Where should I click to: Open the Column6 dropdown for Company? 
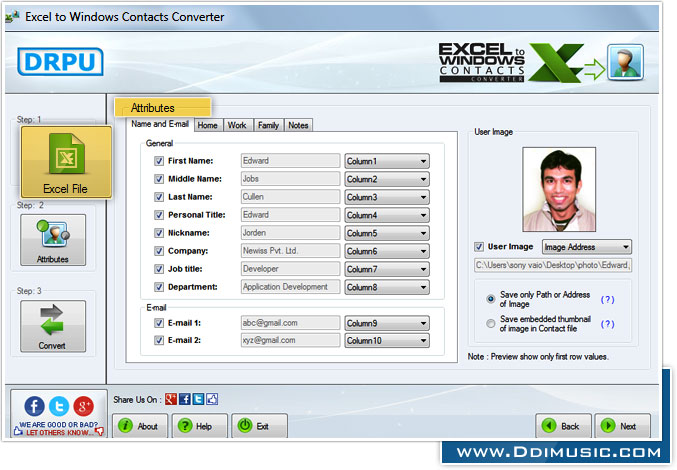(x=387, y=251)
